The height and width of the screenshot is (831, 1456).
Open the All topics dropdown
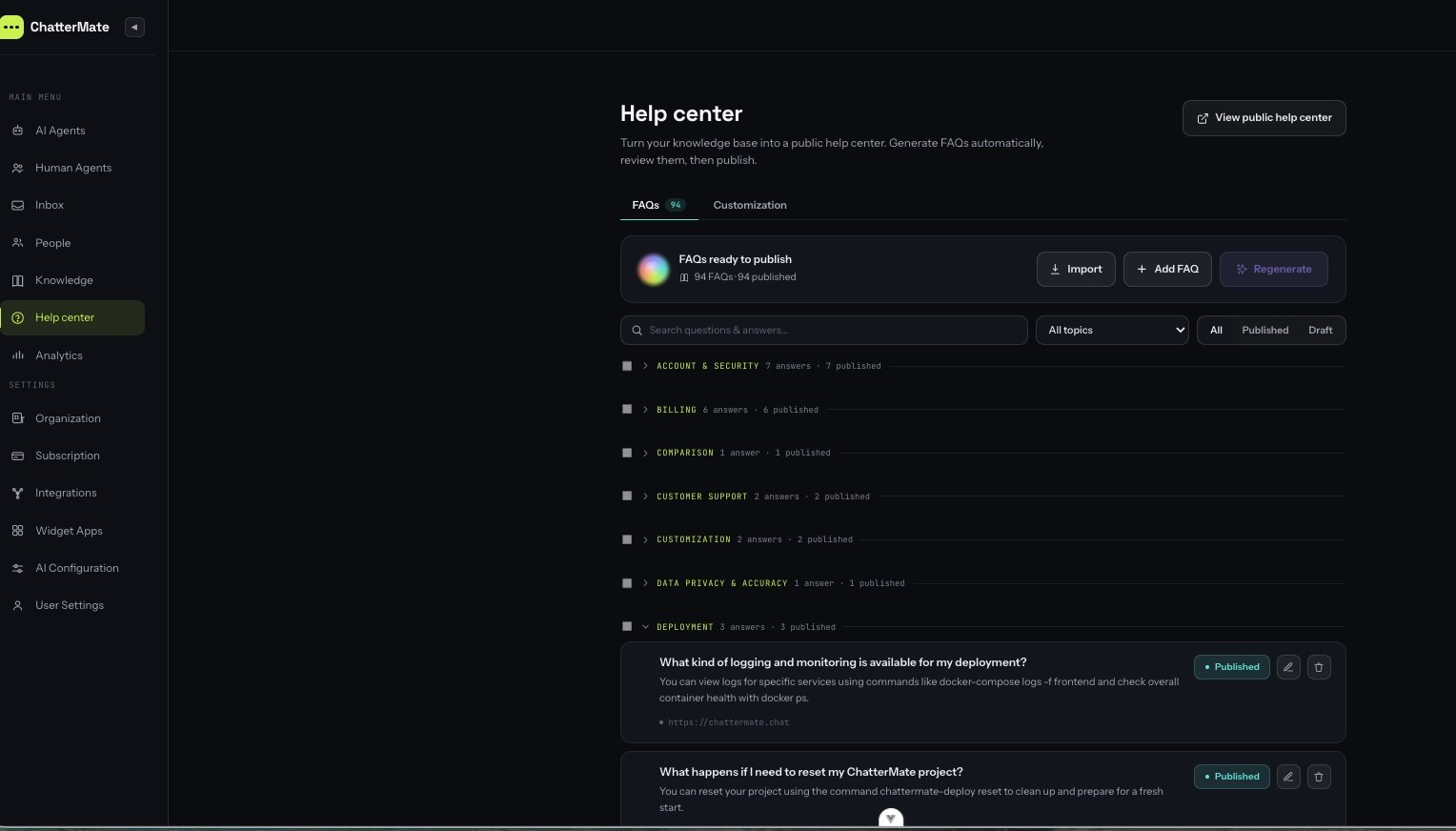(1112, 330)
